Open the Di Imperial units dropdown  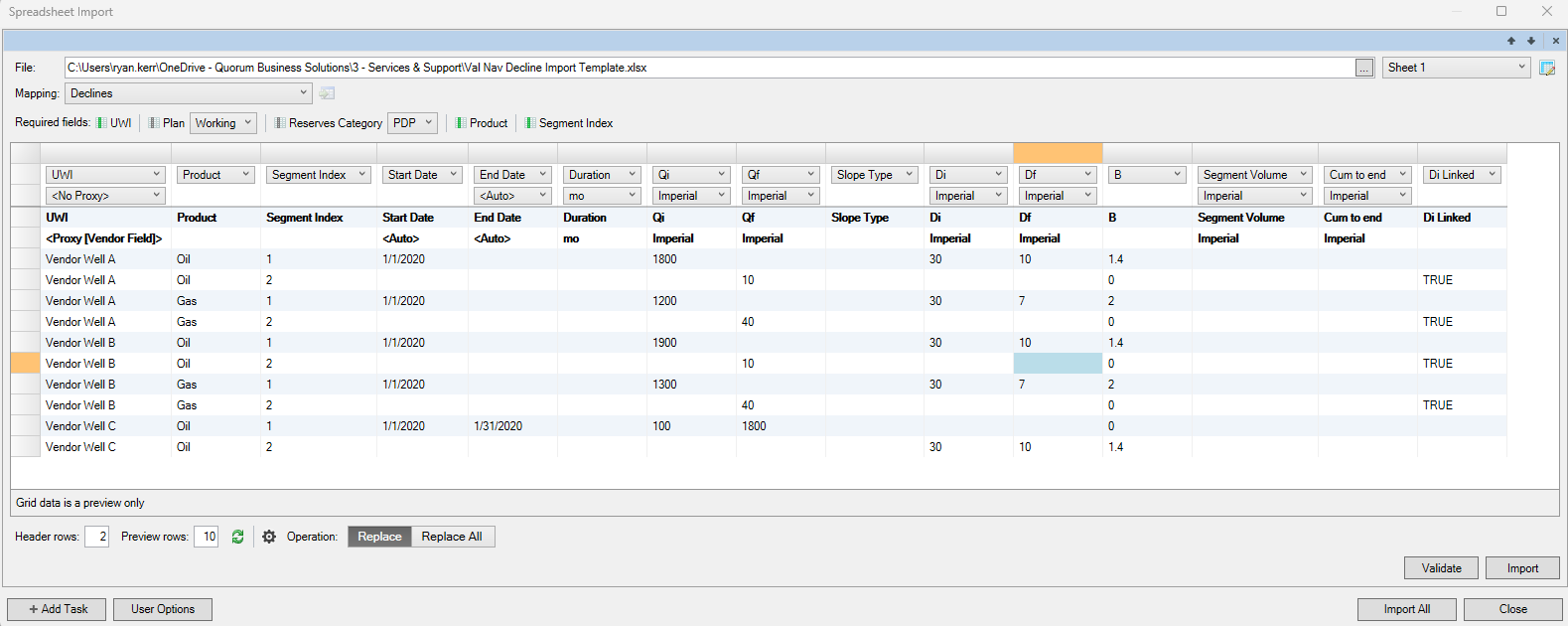coord(968,196)
